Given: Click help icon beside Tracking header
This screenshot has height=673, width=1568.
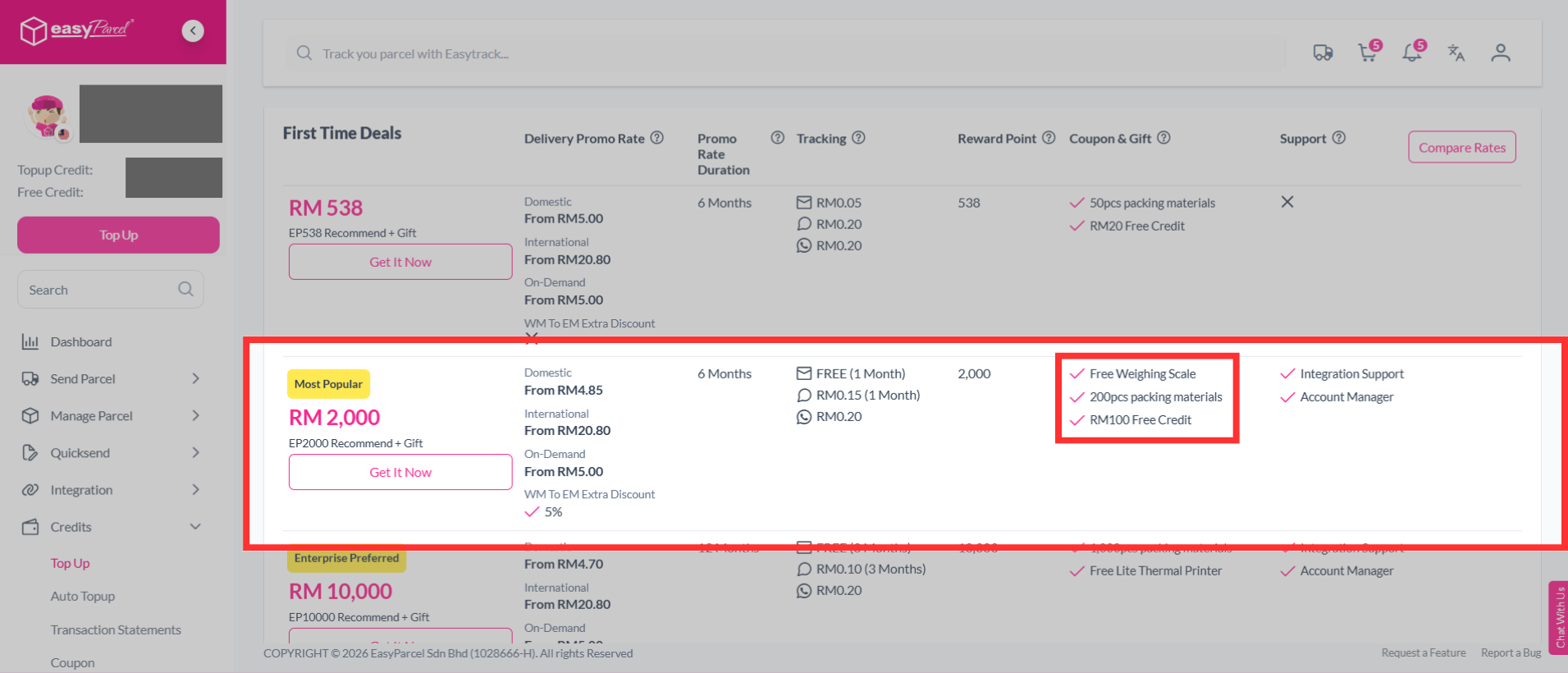Looking at the screenshot, I should coord(858,138).
